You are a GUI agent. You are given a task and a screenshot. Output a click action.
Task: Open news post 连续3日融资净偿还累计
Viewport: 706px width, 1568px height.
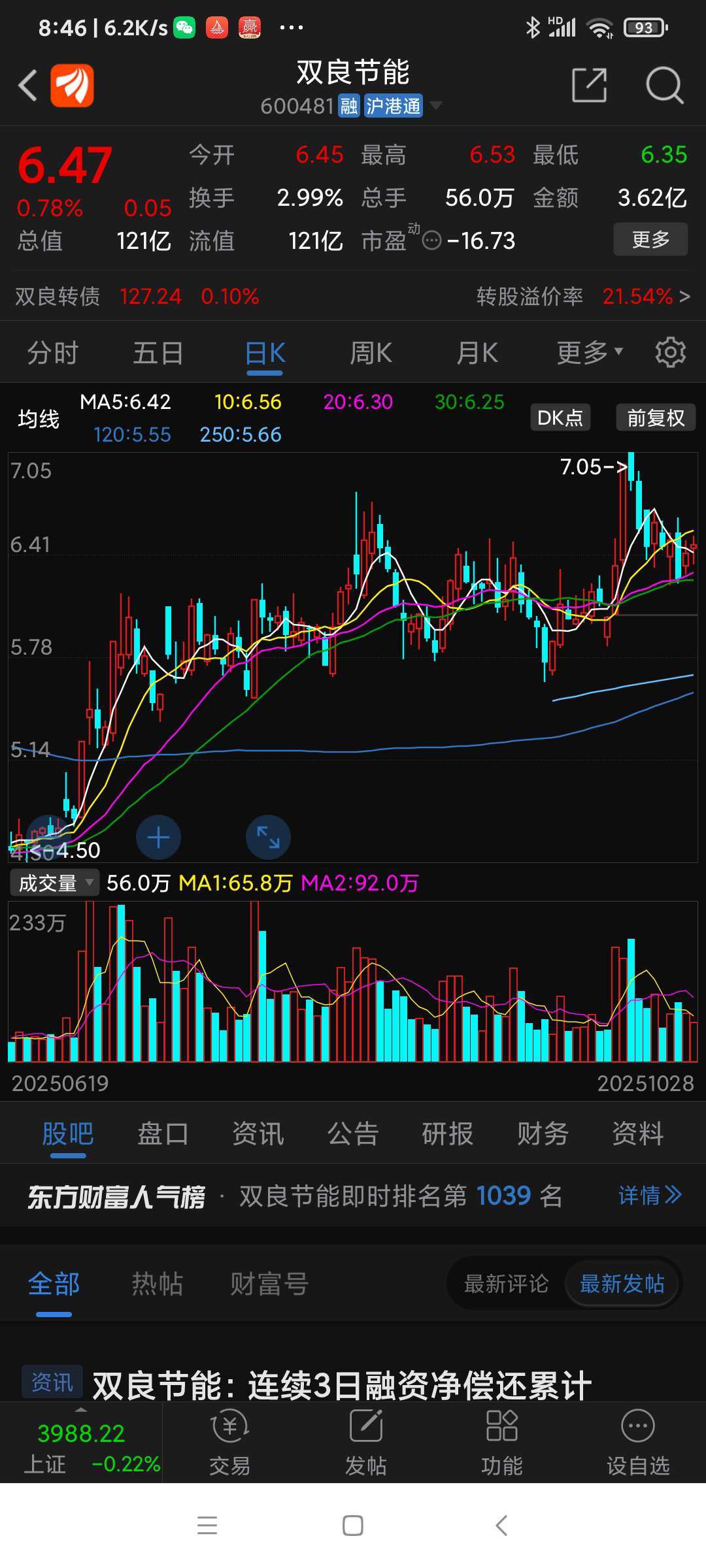(342, 1385)
